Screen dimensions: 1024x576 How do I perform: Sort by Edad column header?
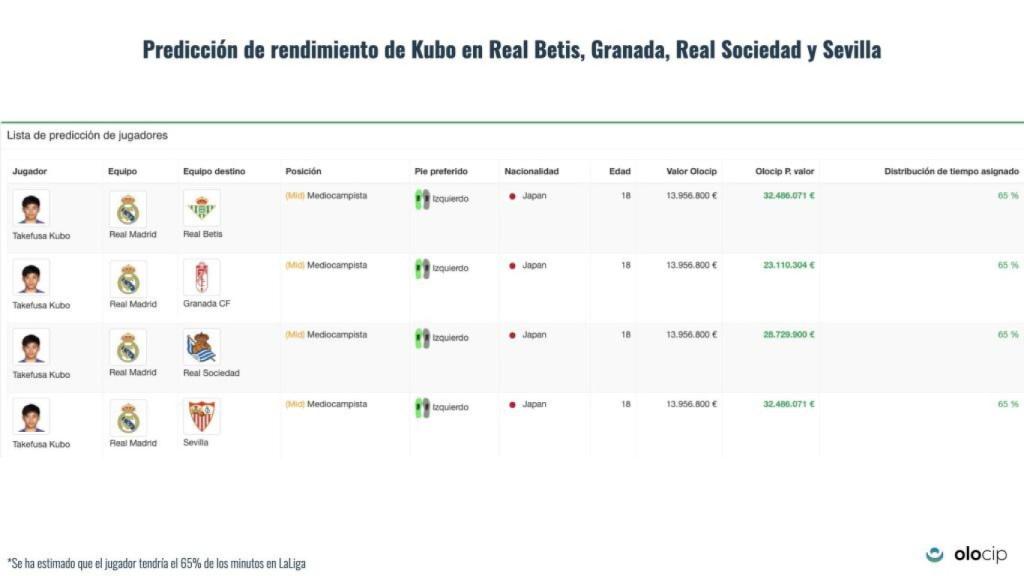point(620,171)
